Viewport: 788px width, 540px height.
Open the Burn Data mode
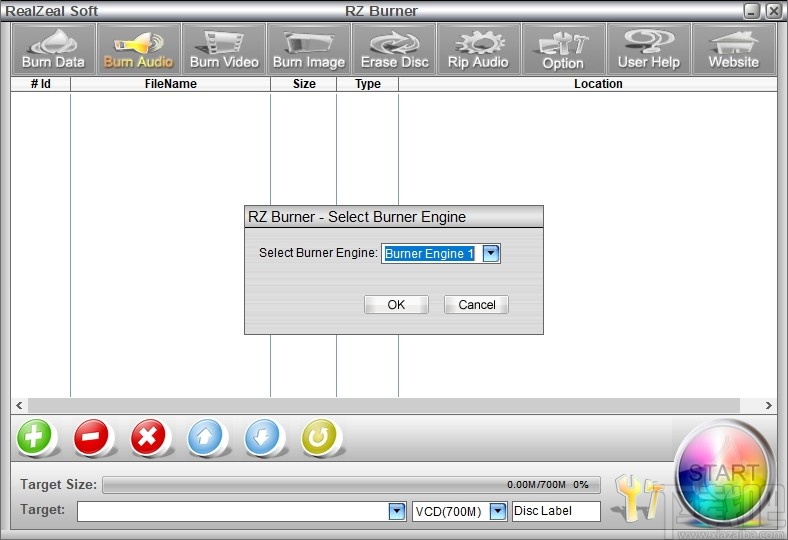click(53, 49)
